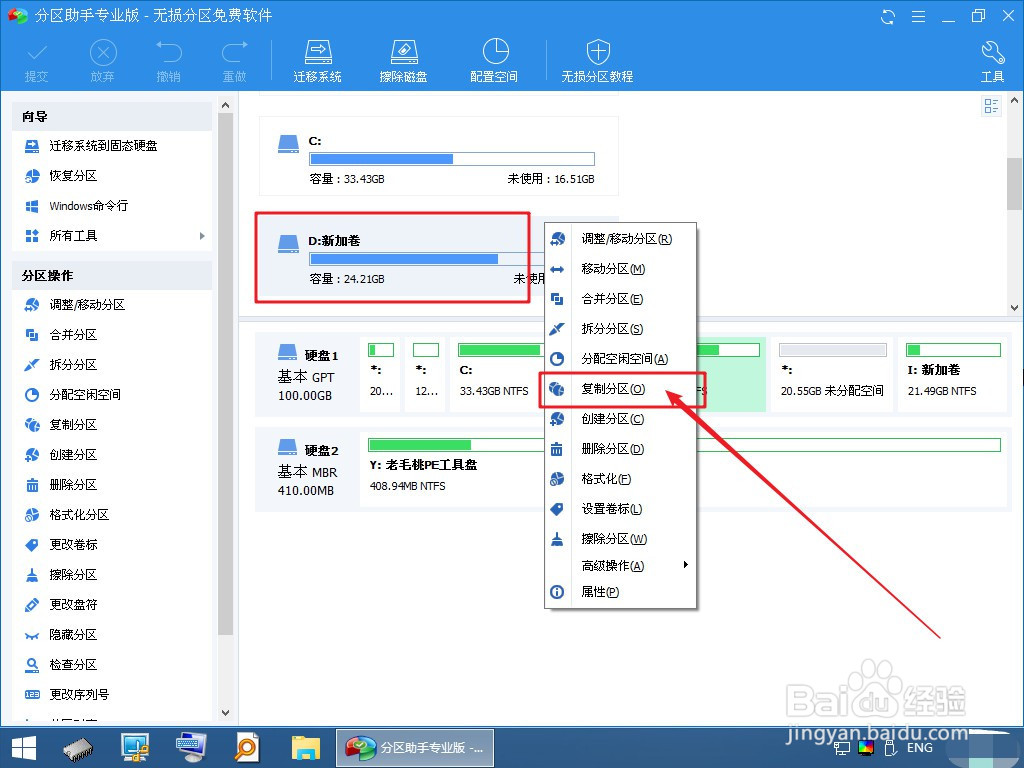Image resolution: width=1024 pixels, height=768 pixels.
Task: Select the 20.55GB 未分配空间 block
Action: click(832, 375)
